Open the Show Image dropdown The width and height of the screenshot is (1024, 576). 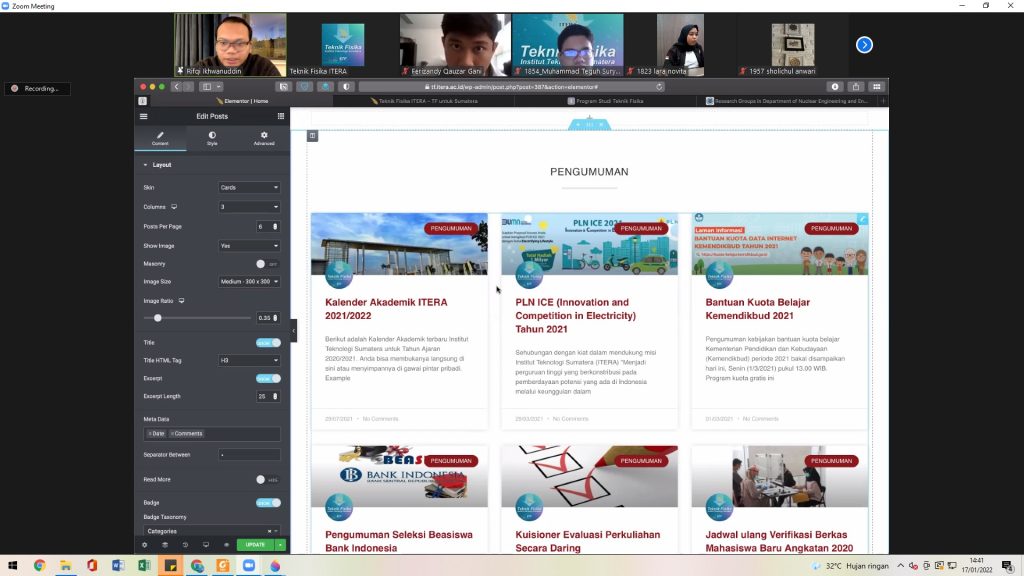point(249,246)
